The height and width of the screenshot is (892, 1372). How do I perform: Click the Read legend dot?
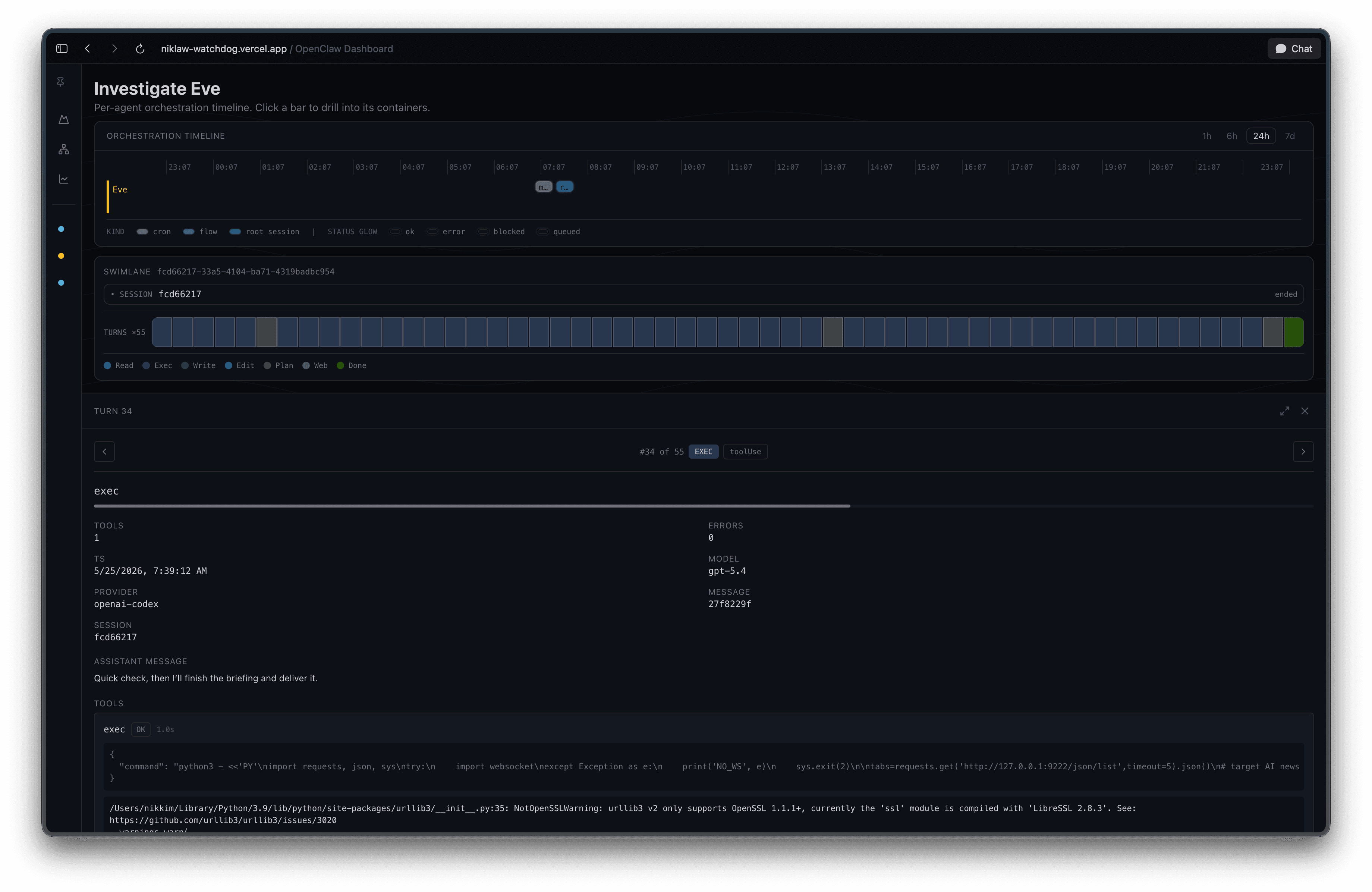tap(107, 365)
